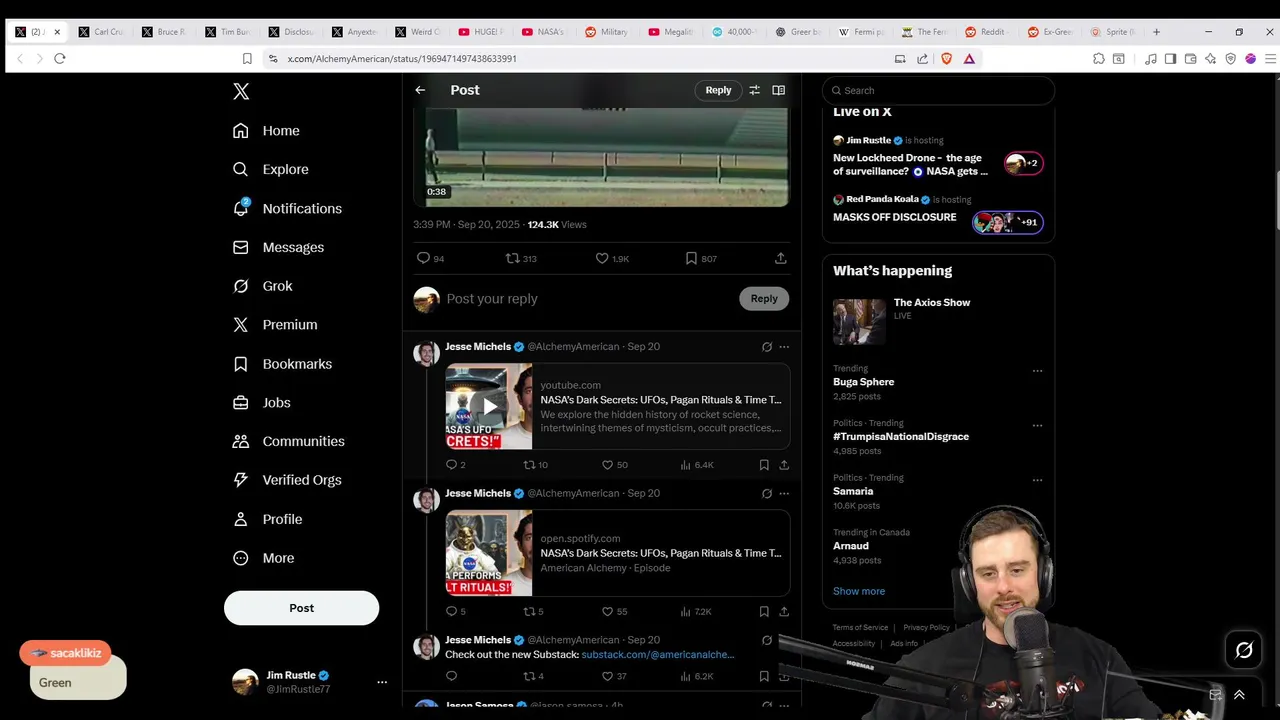Click the Brave Shields lion icon

click(x=946, y=59)
